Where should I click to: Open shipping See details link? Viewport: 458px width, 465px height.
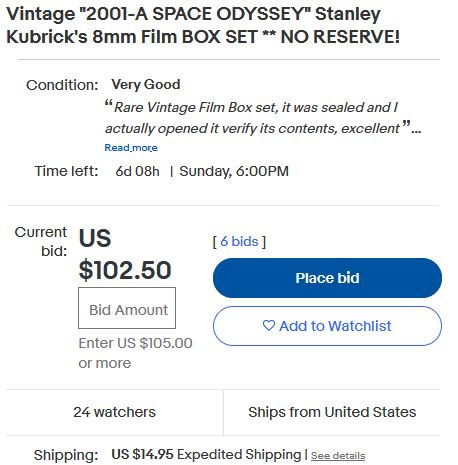tap(338, 455)
